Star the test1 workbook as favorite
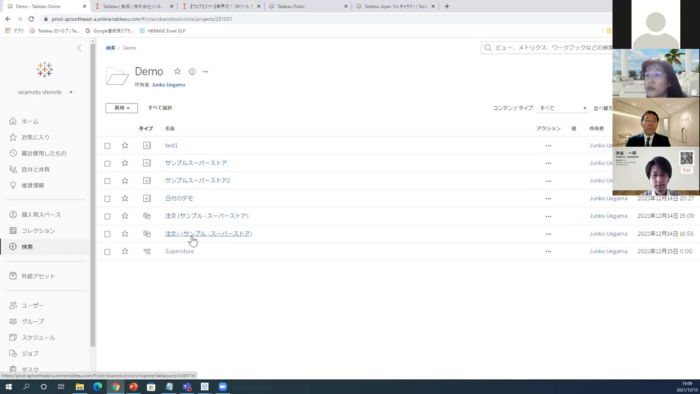This screenshot has height=394, width=700. (x=125, y=145)
